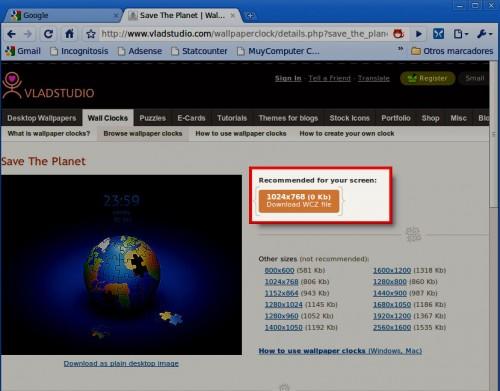Click the red extension icon in address bar
The image size is (500, 391).
point(398,34)
